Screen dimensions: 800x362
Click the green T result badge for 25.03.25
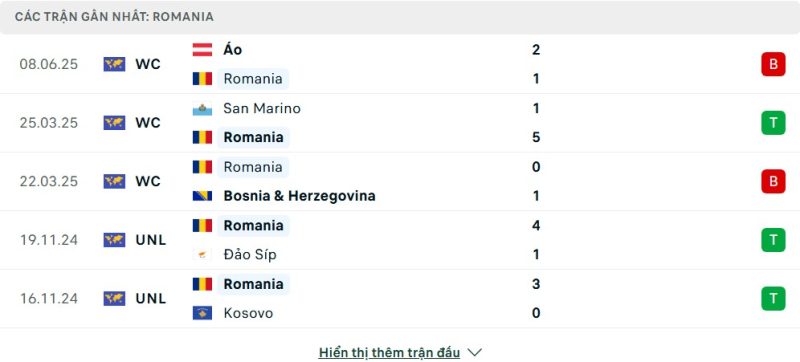click(x=773, y=123)
